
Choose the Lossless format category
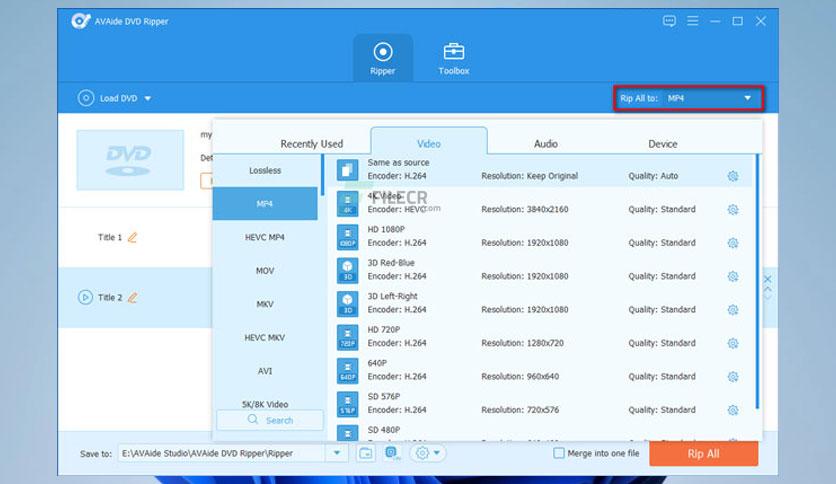pos(265,171)
